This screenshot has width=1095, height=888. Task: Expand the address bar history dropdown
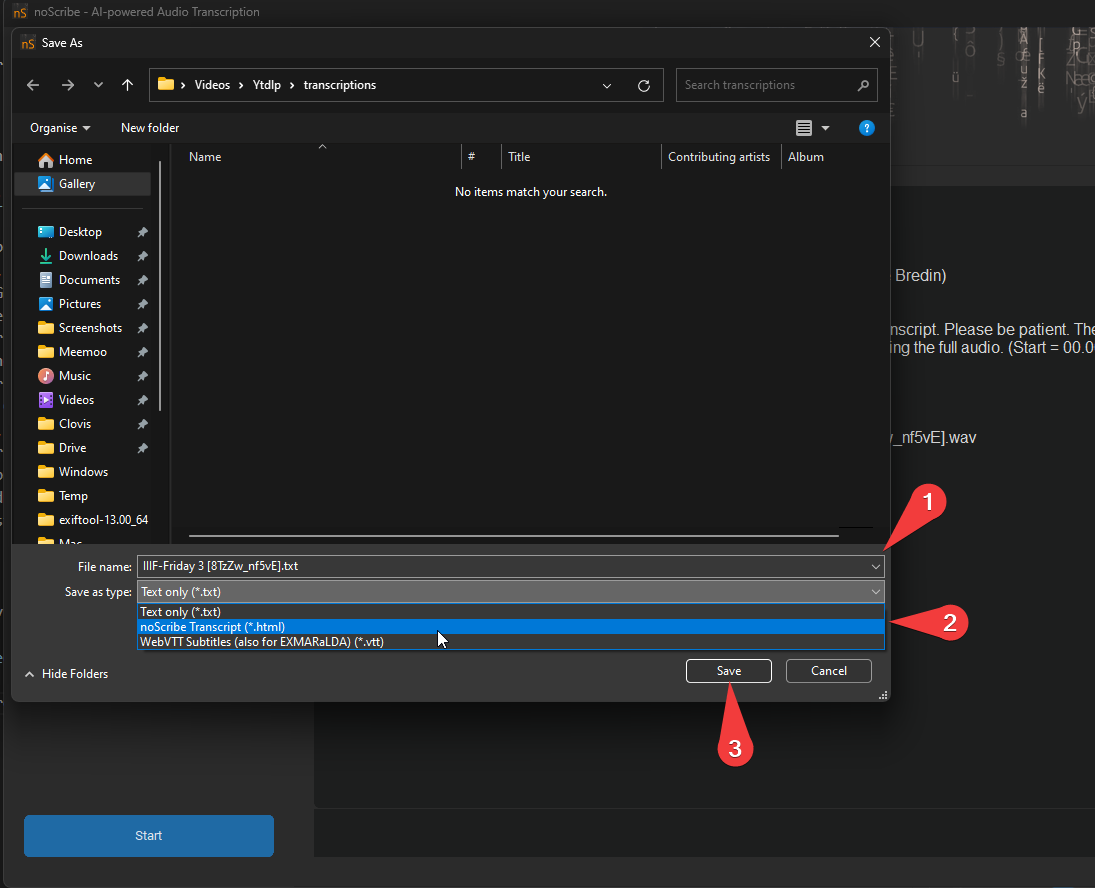(607, 86)
